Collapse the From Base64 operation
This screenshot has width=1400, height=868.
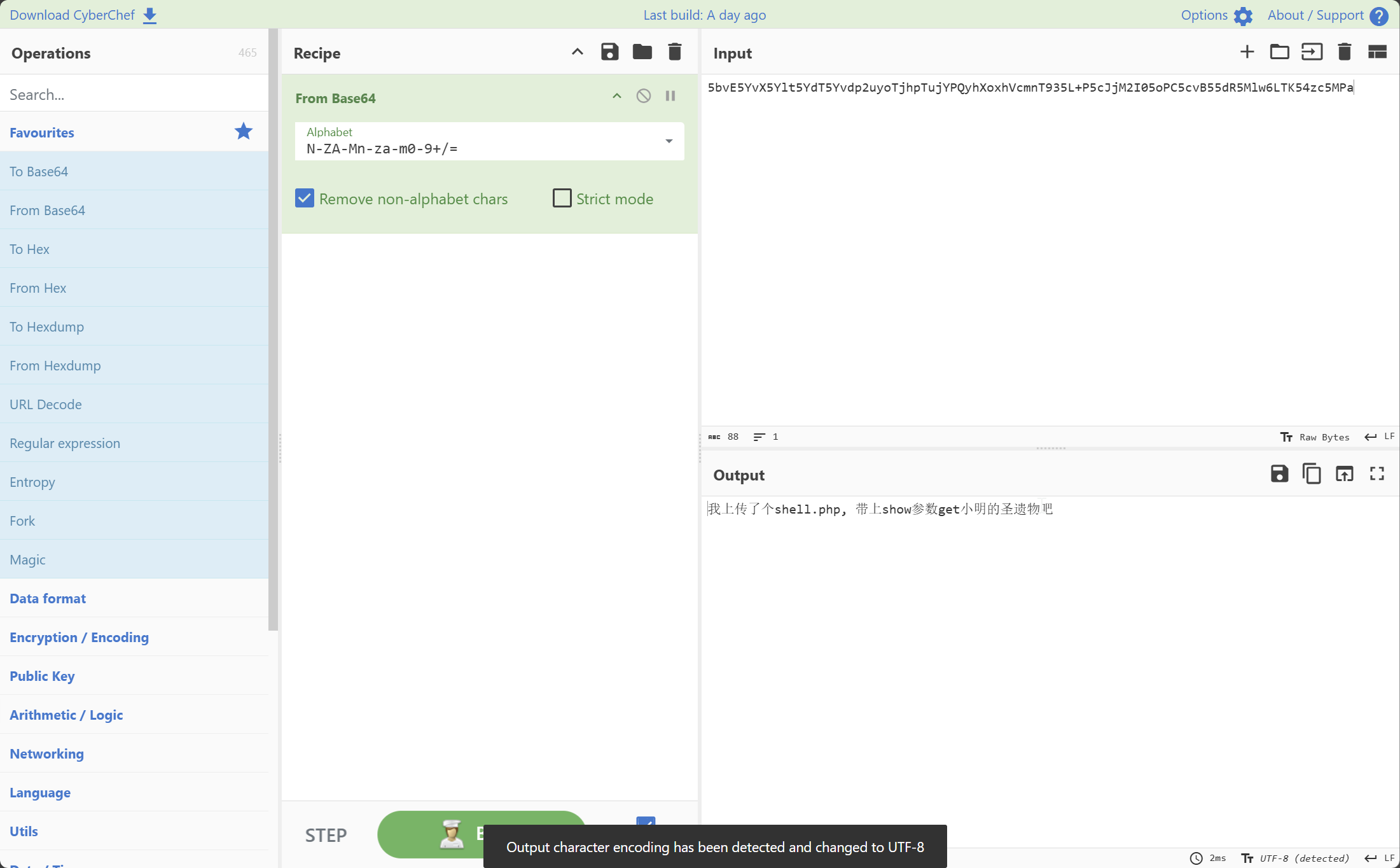click(616, 96)
